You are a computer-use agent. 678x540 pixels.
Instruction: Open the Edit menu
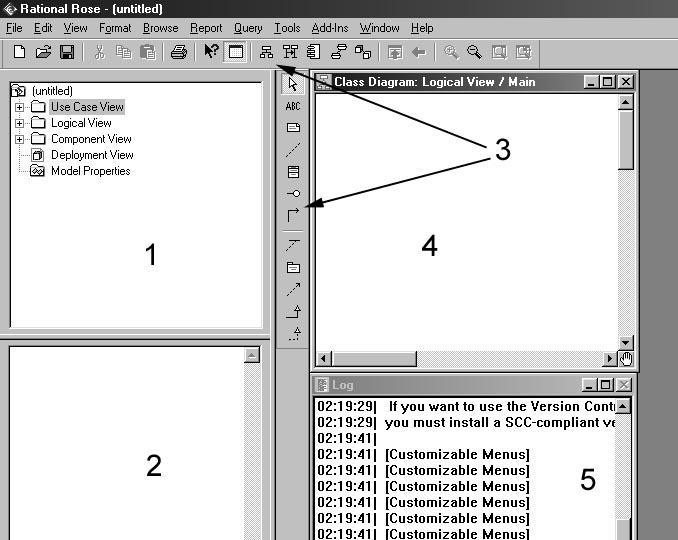(x=43, y=28)
